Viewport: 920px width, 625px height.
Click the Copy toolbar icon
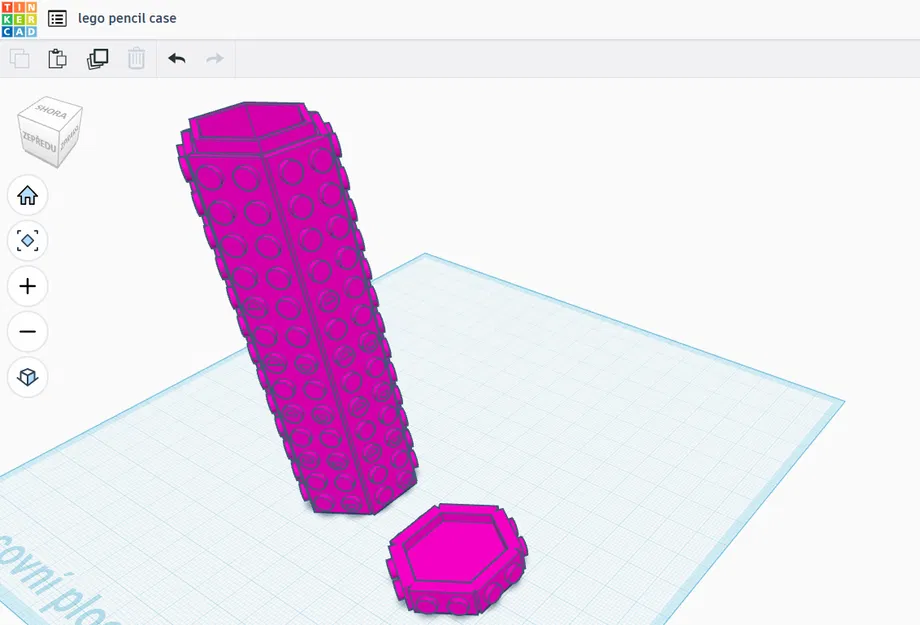(20, 59)
